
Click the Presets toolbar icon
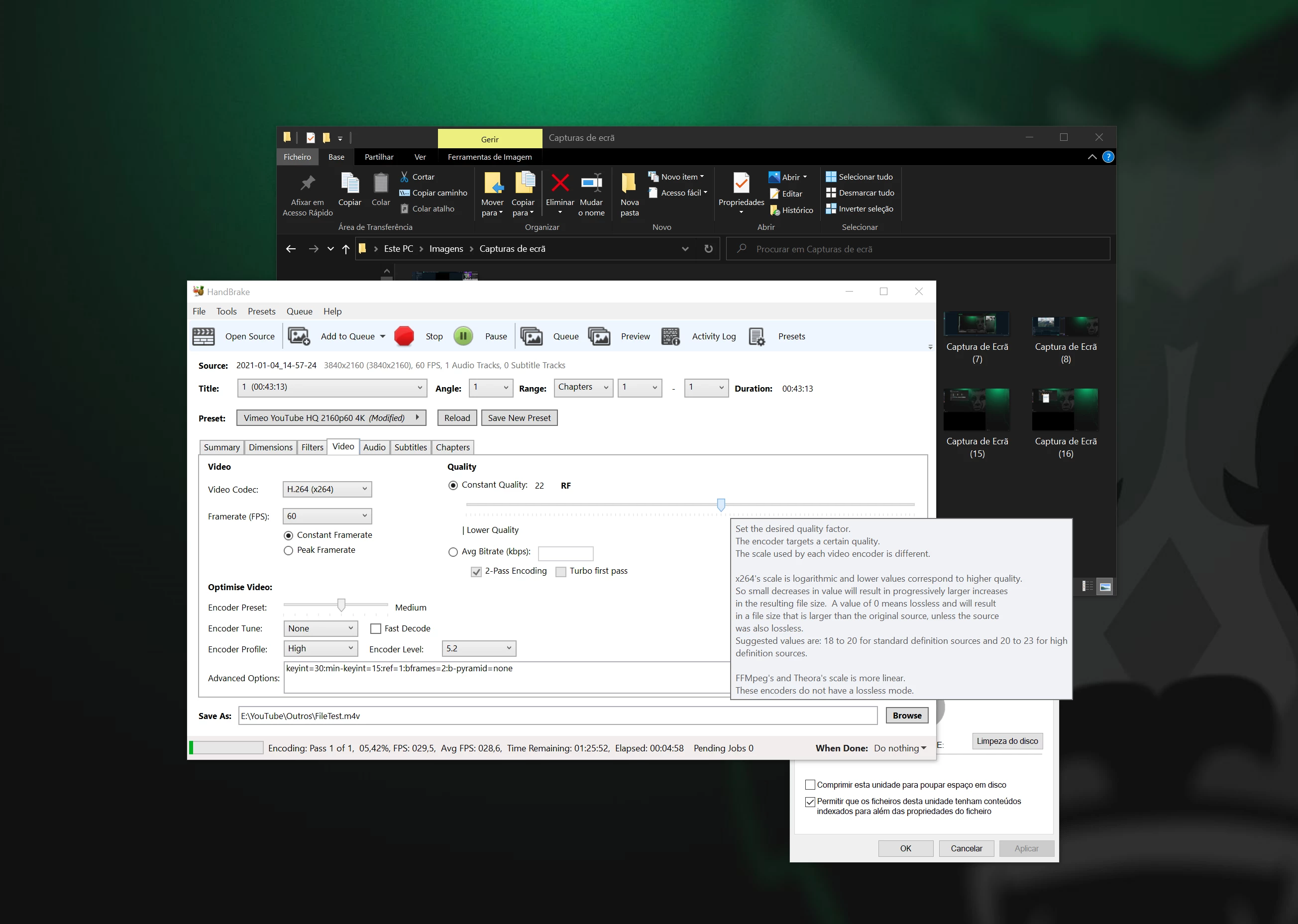[757, 336]
